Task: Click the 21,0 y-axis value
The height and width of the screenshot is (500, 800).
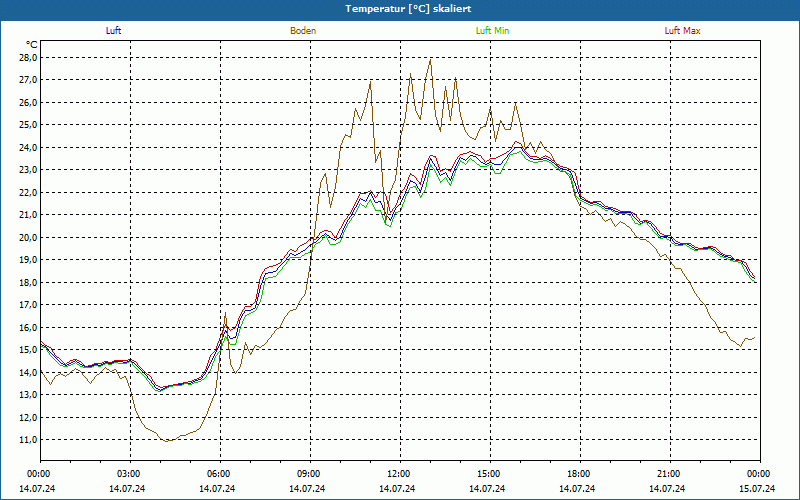Action: [x=29, y=215]
